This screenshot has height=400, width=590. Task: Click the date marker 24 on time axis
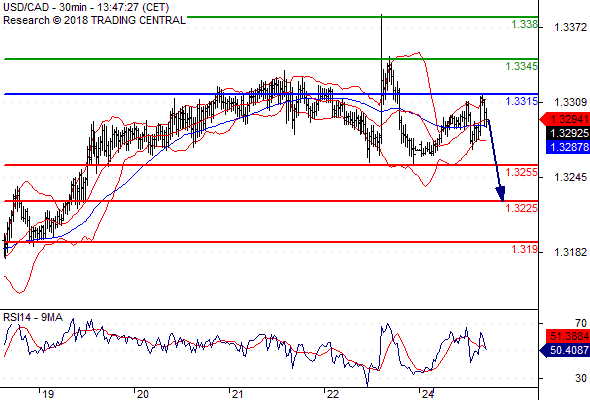(x=428, y=394)
